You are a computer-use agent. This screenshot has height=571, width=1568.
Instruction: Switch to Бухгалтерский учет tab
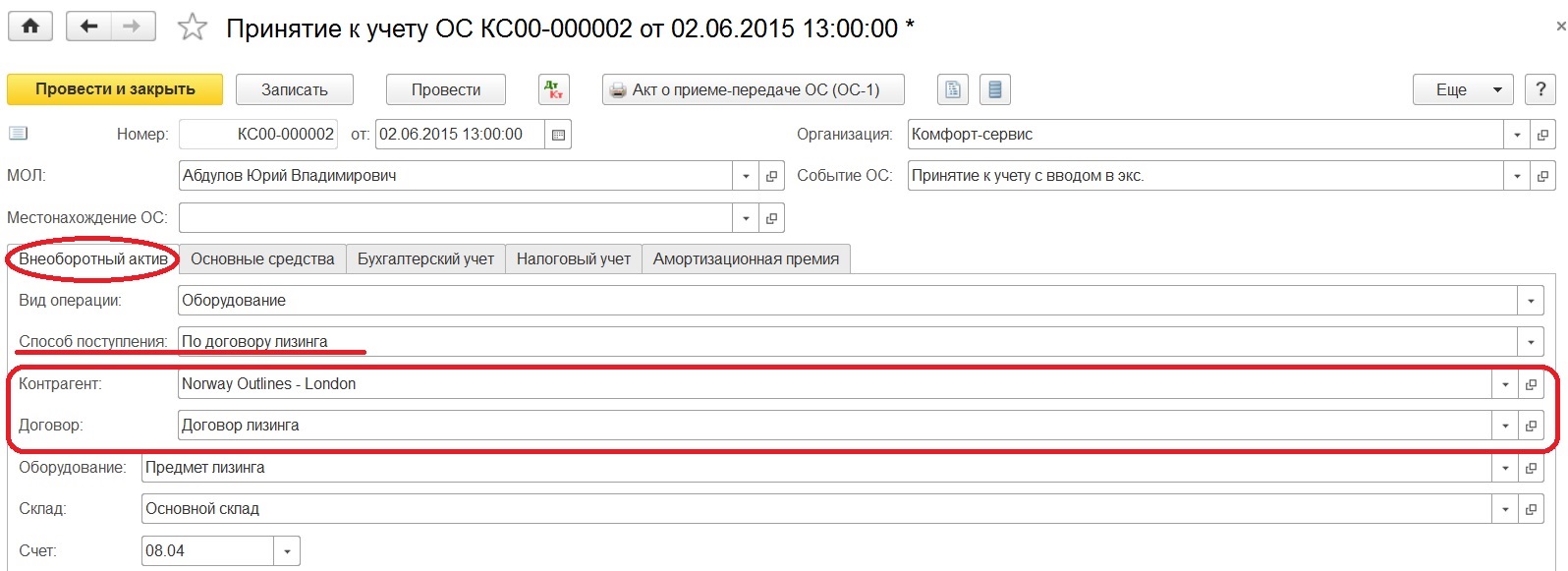pos(425,259)
